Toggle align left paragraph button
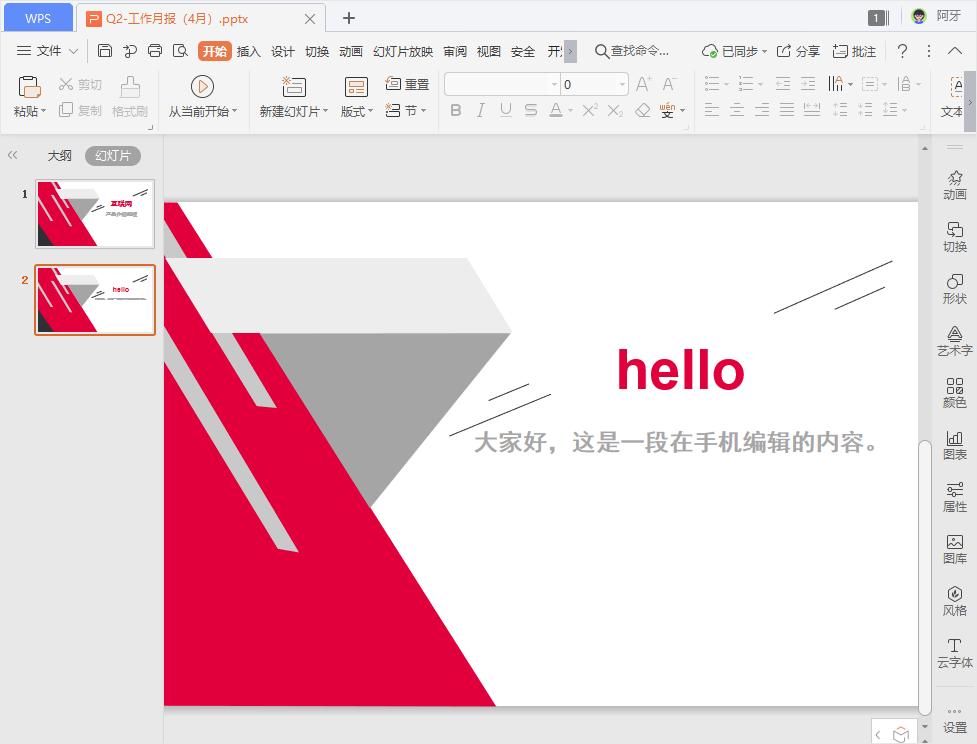Viewport: 977px width, 744px height. (712, 110)
